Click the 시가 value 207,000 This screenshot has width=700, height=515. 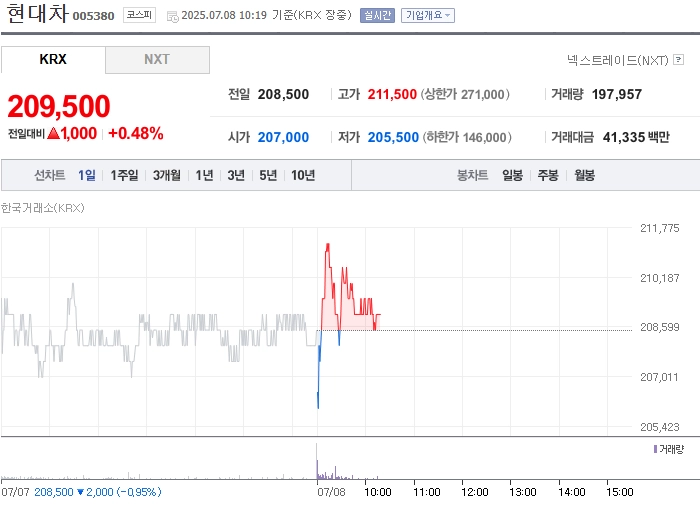(x=283, y=137)
